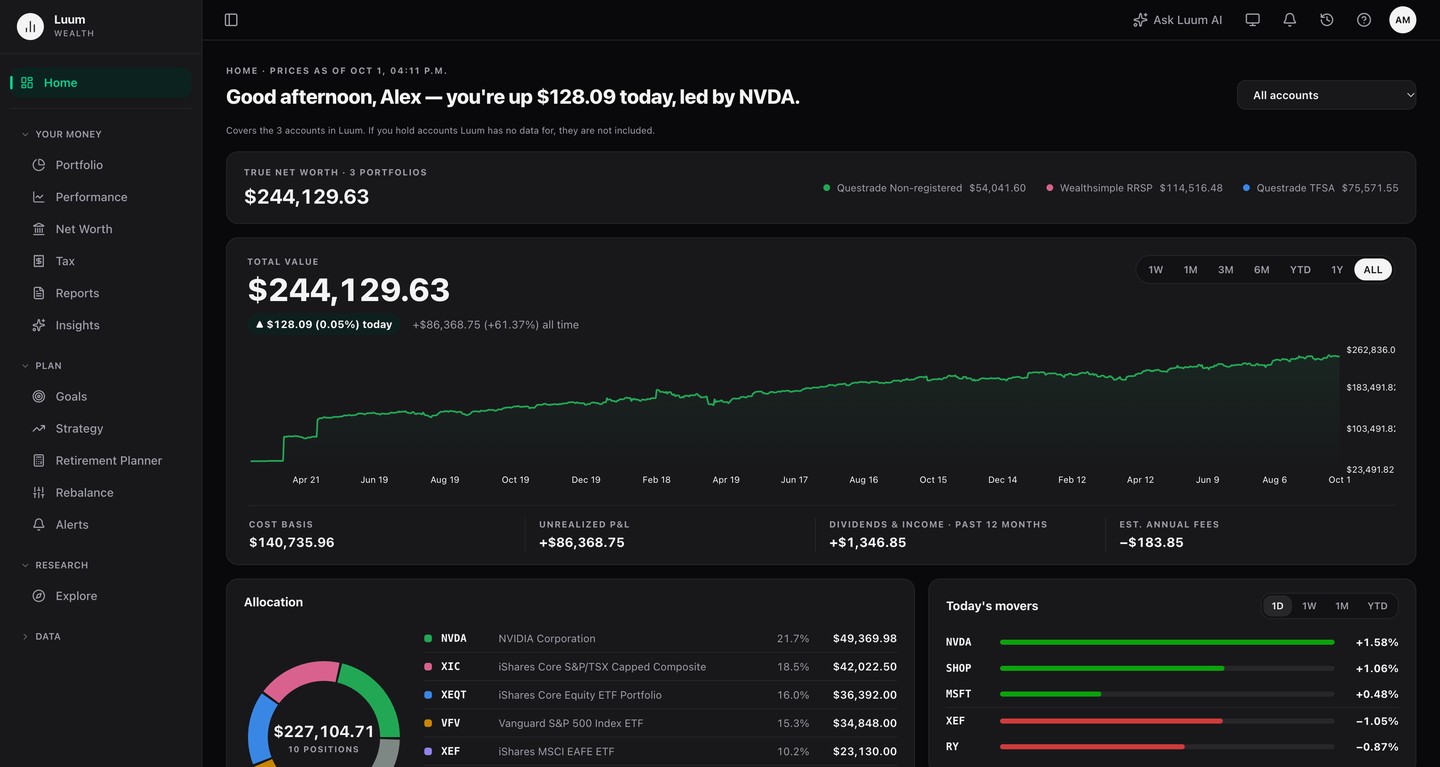Set chart range to 3M
This screenshot has height=767, width=1440.
(1225, 270)
